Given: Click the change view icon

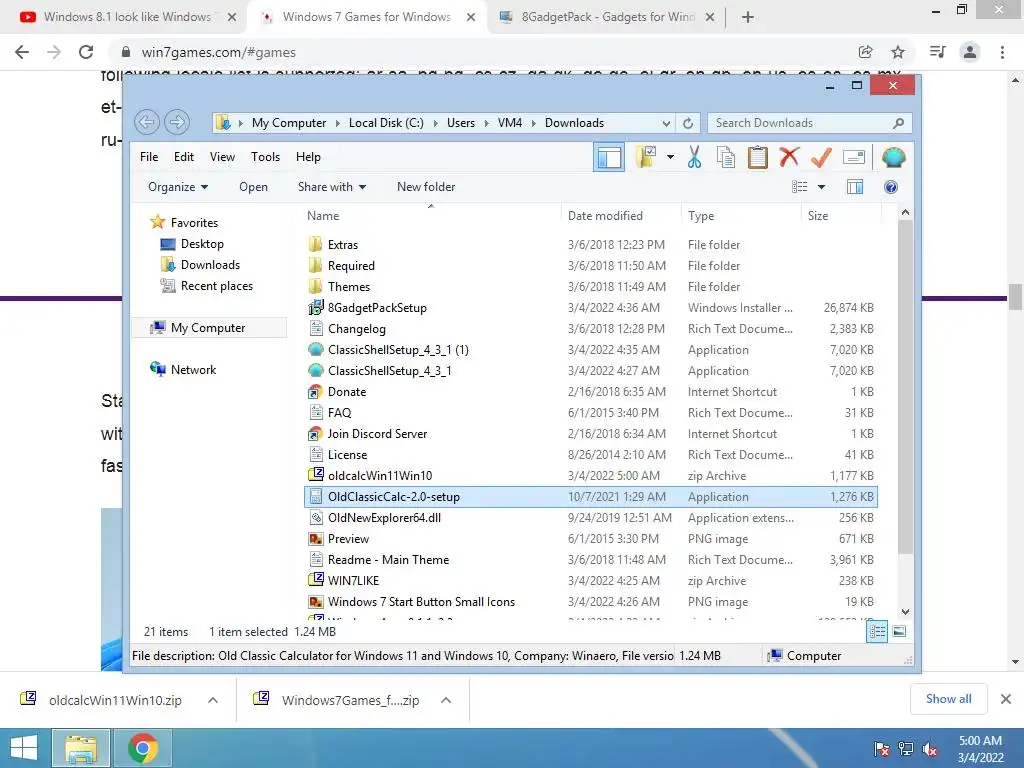Looking at the screenshot, I should [799, 187].
